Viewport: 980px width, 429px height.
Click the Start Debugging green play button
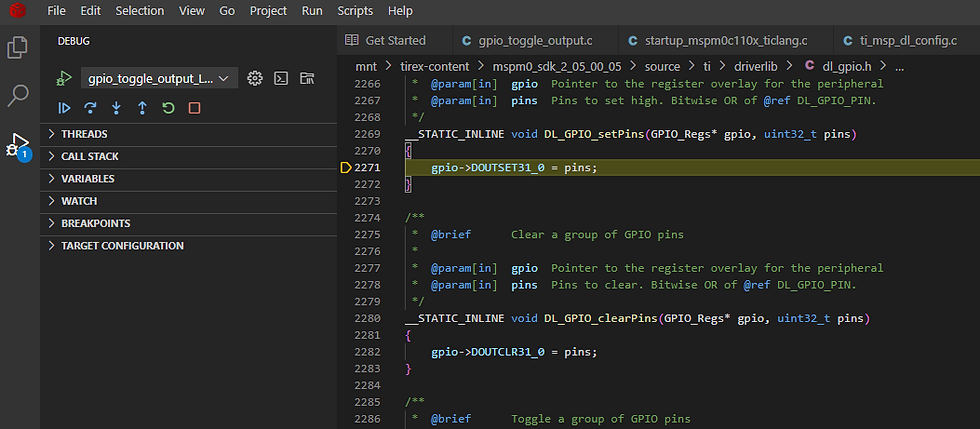[x=63, y=78]
